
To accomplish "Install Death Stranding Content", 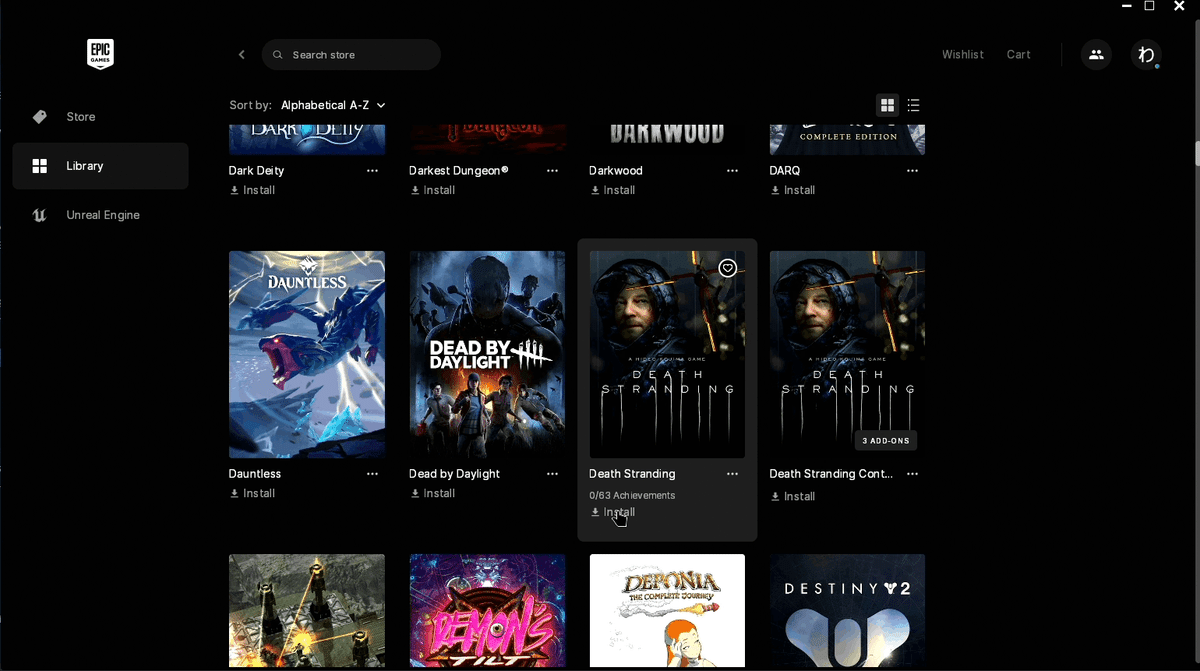I will click(792, 496).
